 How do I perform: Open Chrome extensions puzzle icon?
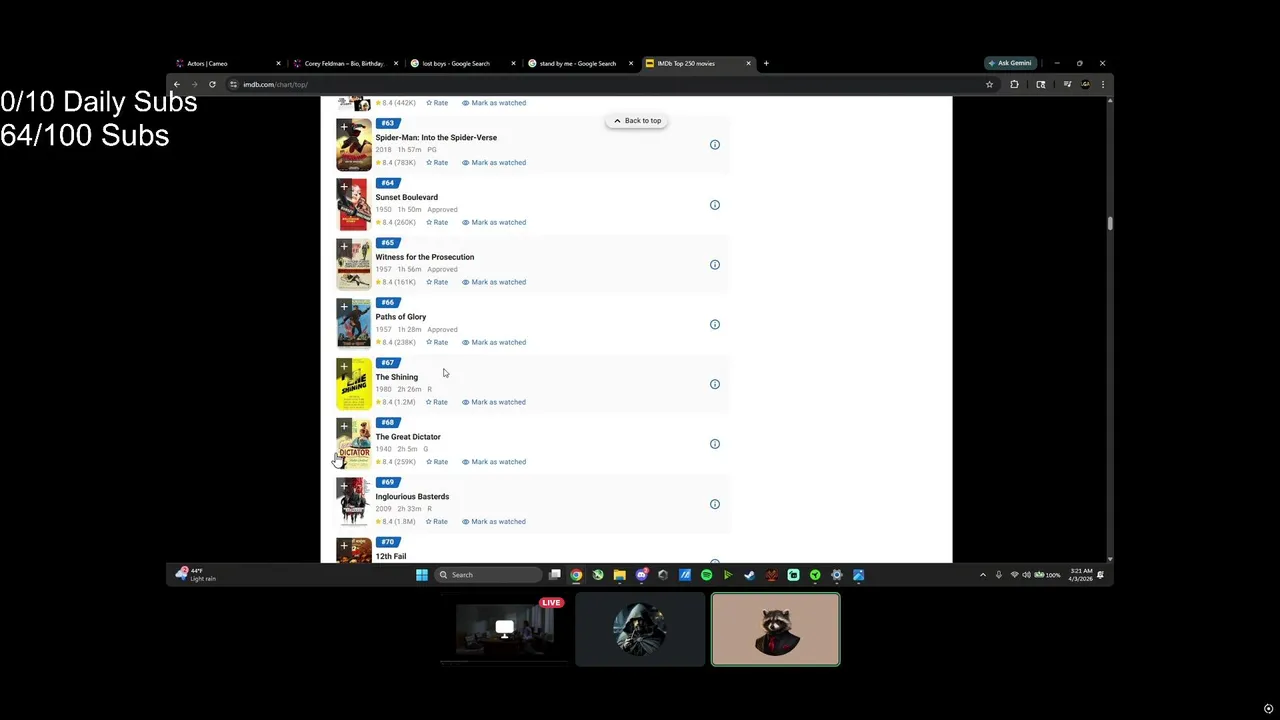(1014, 84)
